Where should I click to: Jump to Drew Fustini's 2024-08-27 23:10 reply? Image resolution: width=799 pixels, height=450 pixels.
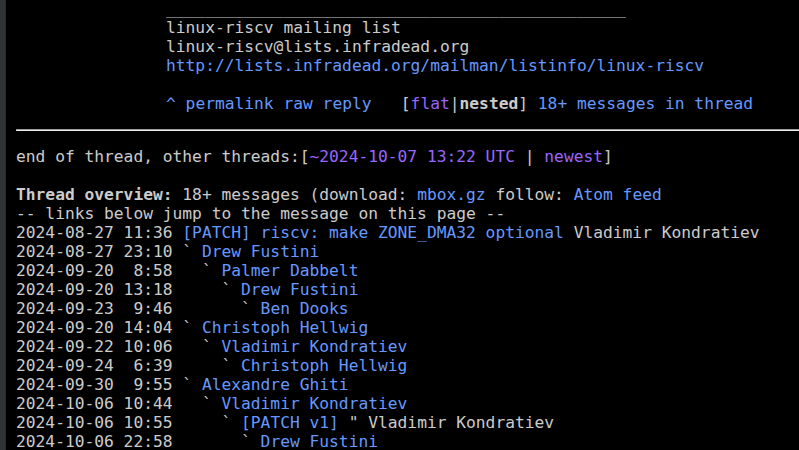point(260,252)
